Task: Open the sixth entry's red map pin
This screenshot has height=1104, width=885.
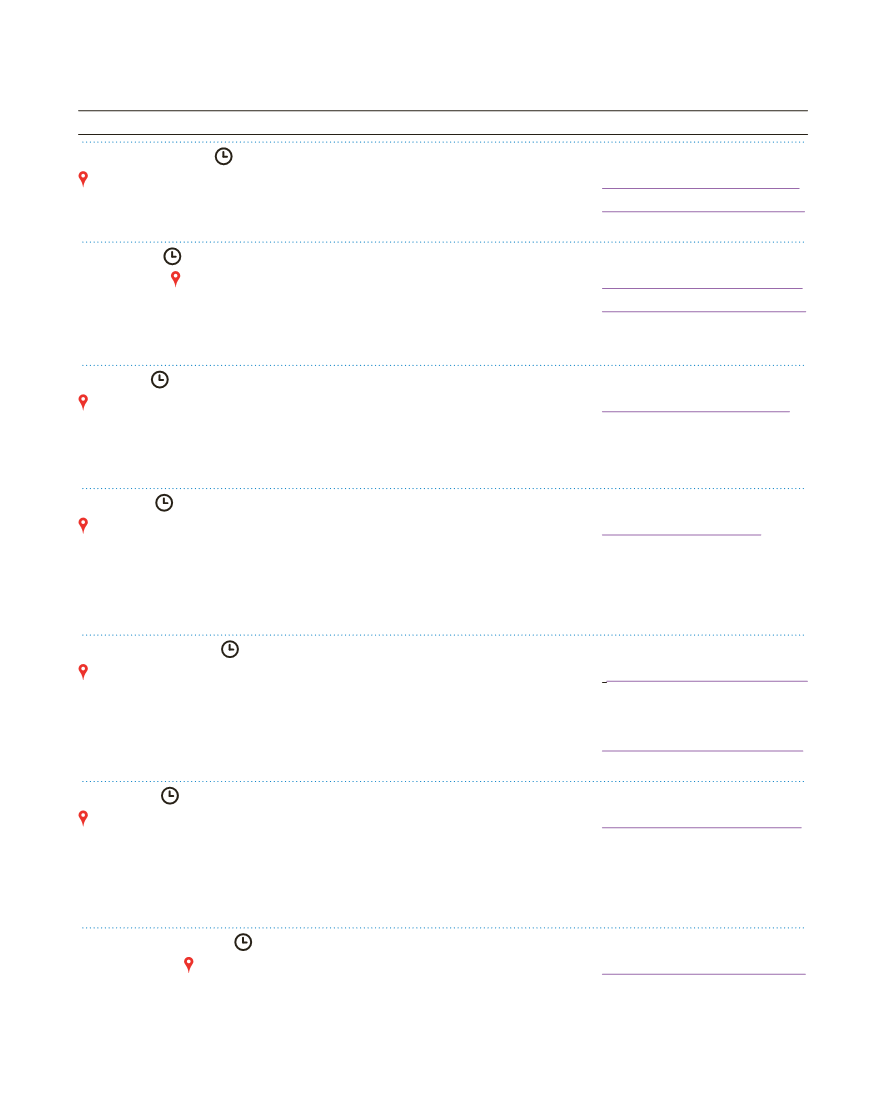Action: (83, 818)
